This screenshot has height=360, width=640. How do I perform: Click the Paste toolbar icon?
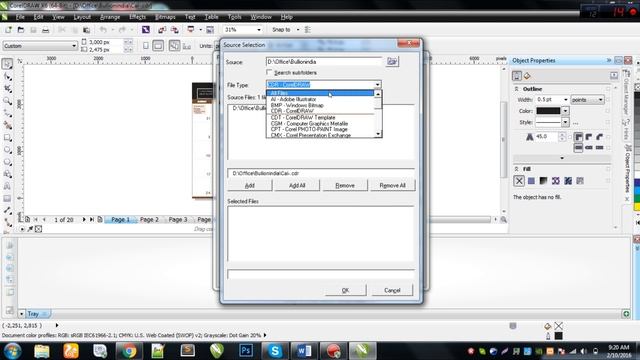tap(87, 30)
